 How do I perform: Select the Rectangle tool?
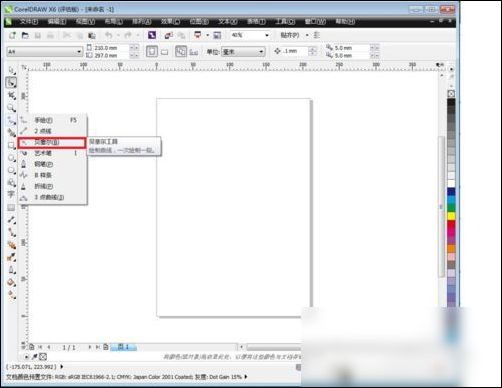click(11, 145)
